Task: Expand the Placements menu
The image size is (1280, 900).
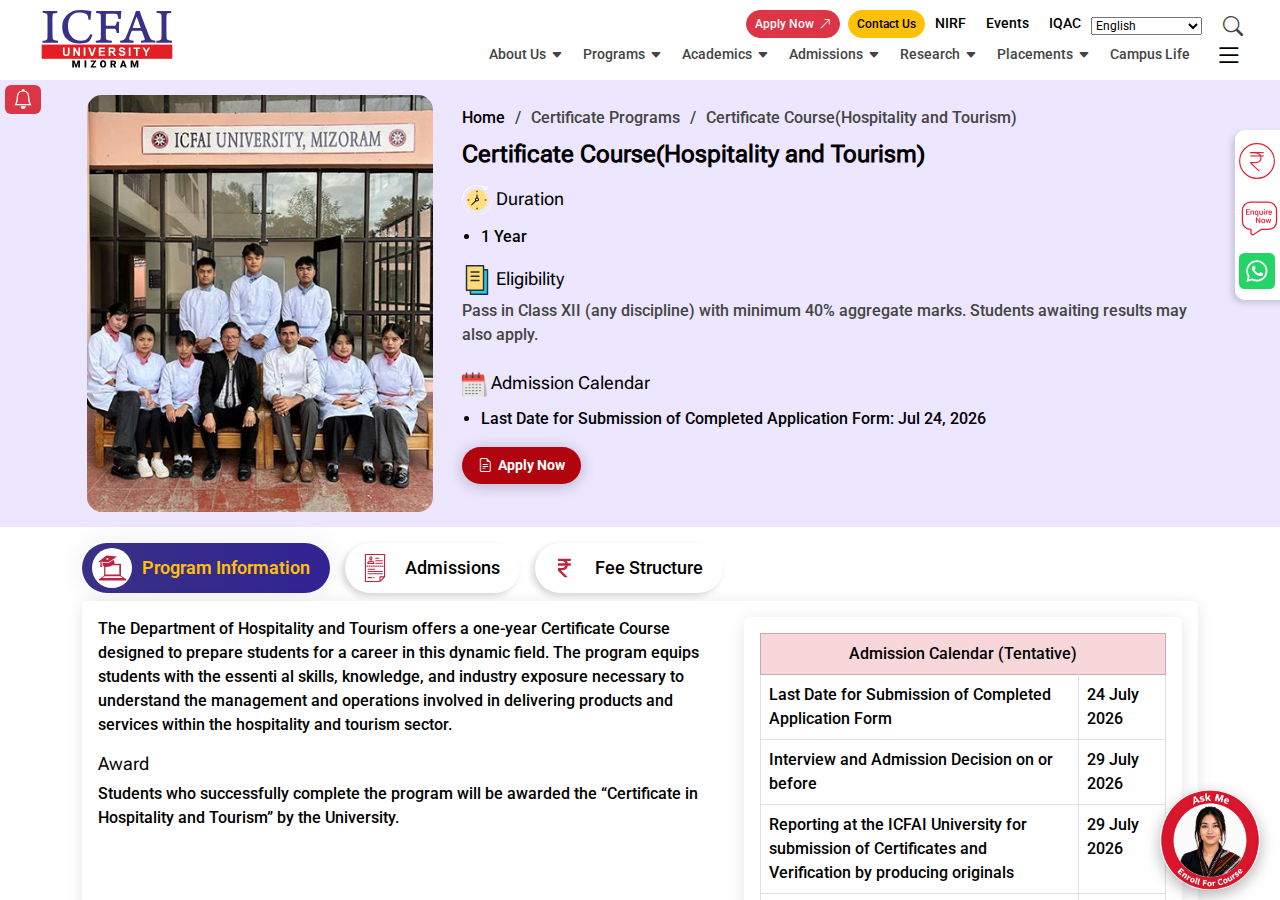Action: tap(1043, 54)
